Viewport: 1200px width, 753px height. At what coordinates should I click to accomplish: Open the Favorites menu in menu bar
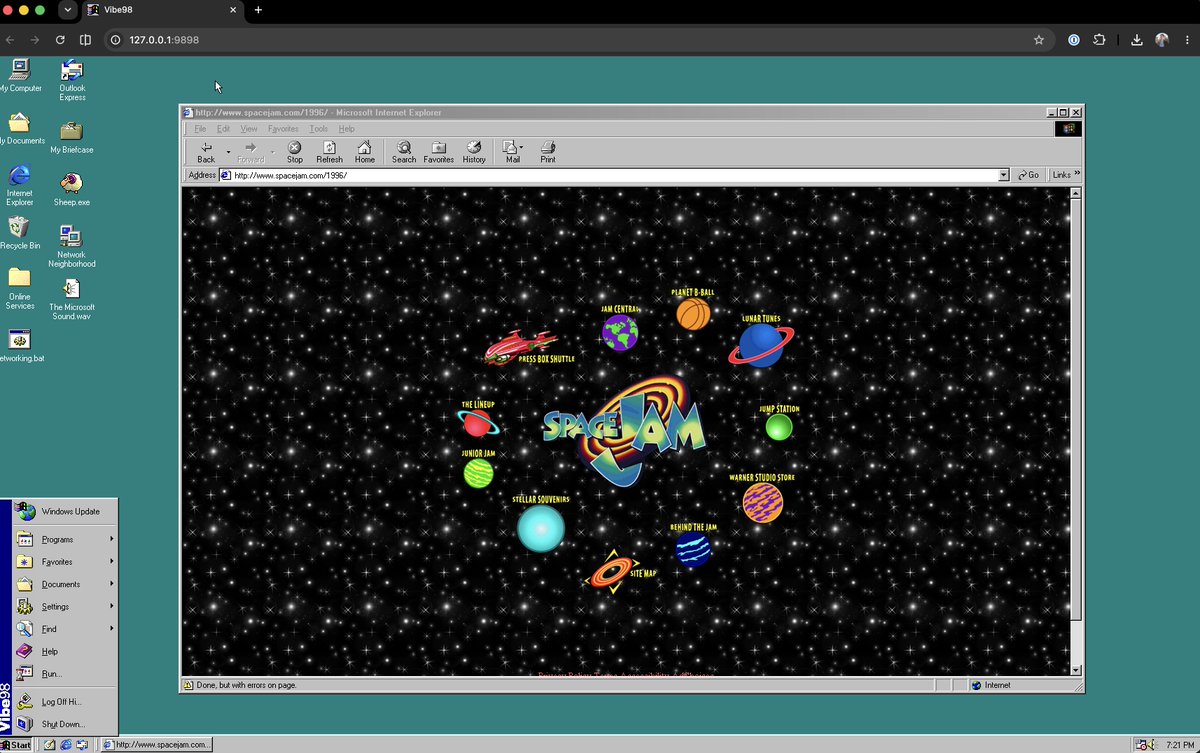(283, 129)
